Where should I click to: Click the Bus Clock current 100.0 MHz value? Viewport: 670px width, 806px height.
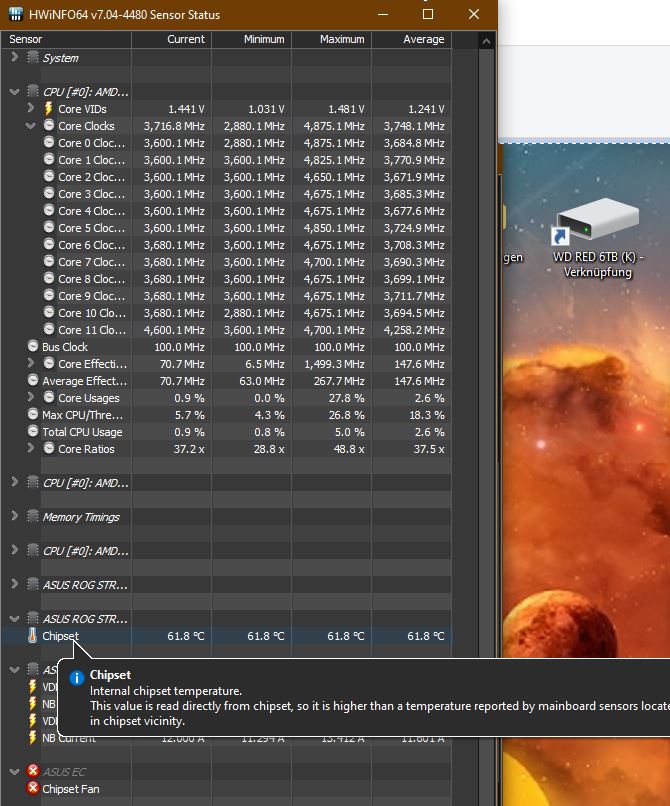179,347
